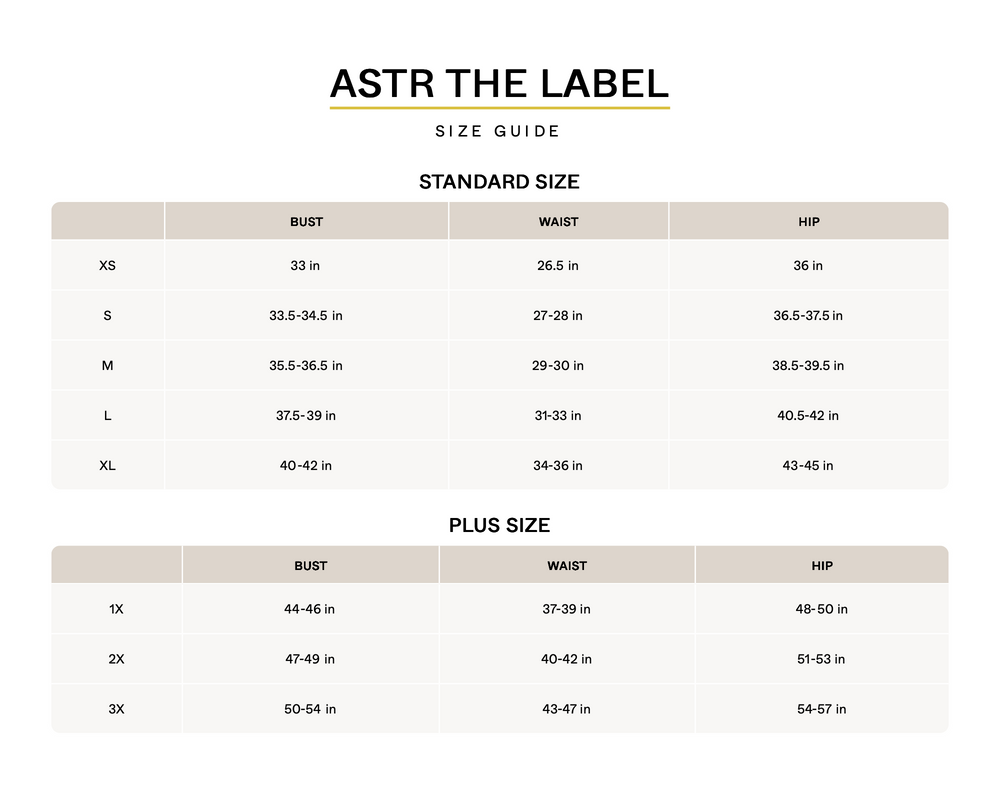
Task: Click the ASTR THE LABEL title
Action: click(x=499, y=83)
